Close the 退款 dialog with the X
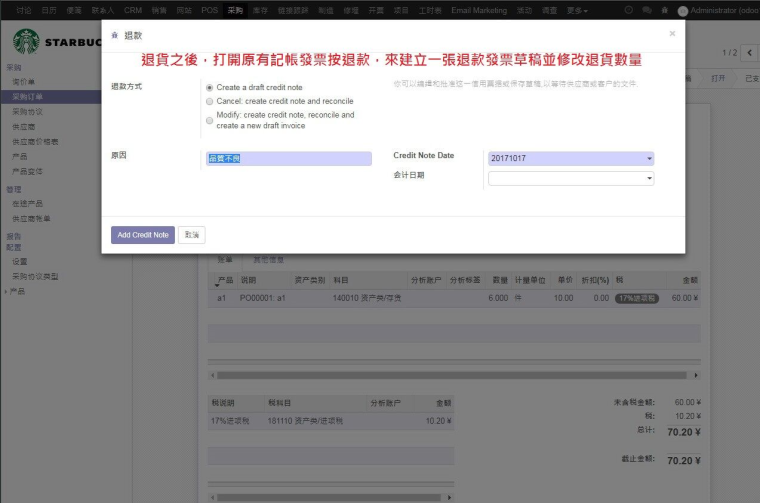The height and width of the screenshot is (503, 760). click(672, 33)
